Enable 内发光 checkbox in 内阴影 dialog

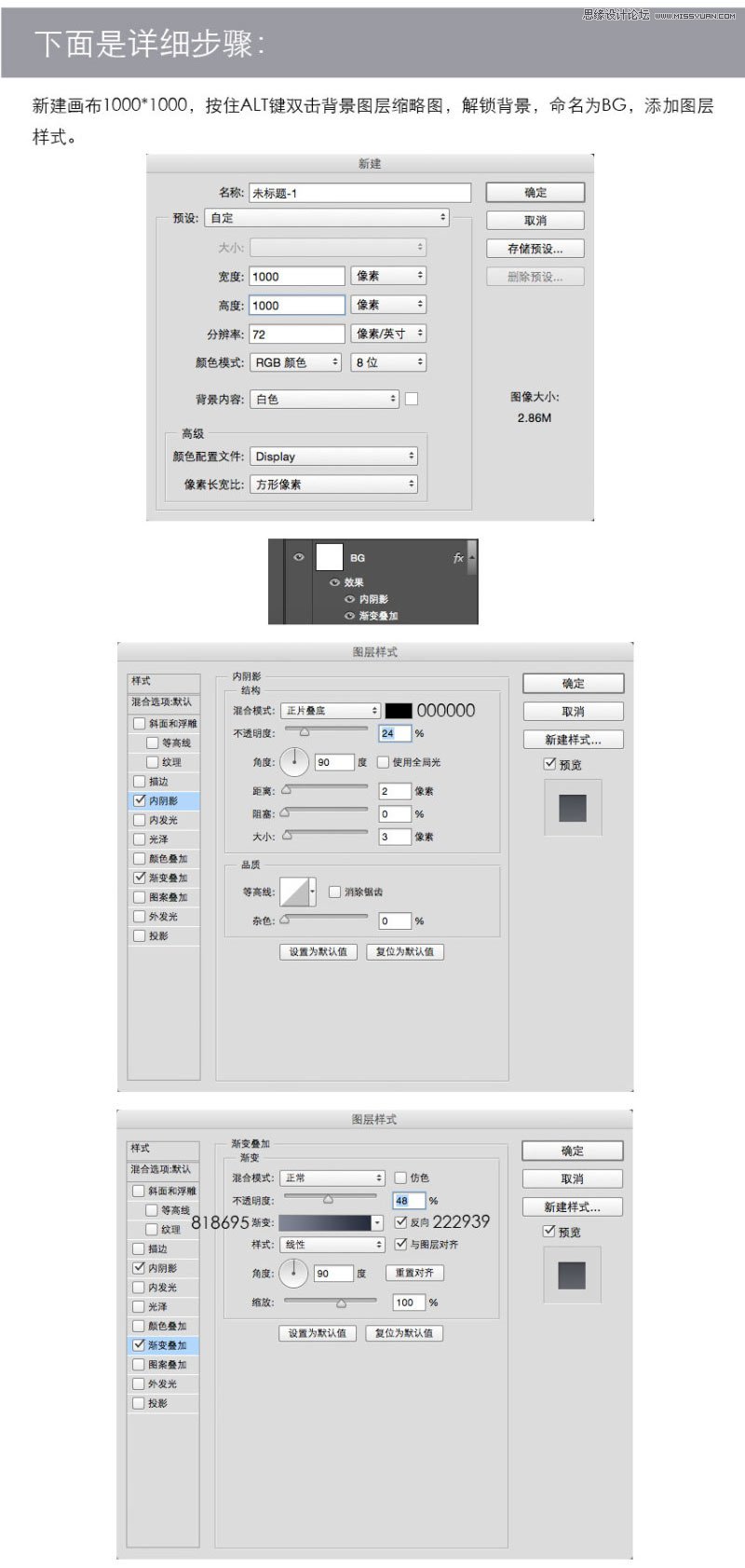click(140, 820)
